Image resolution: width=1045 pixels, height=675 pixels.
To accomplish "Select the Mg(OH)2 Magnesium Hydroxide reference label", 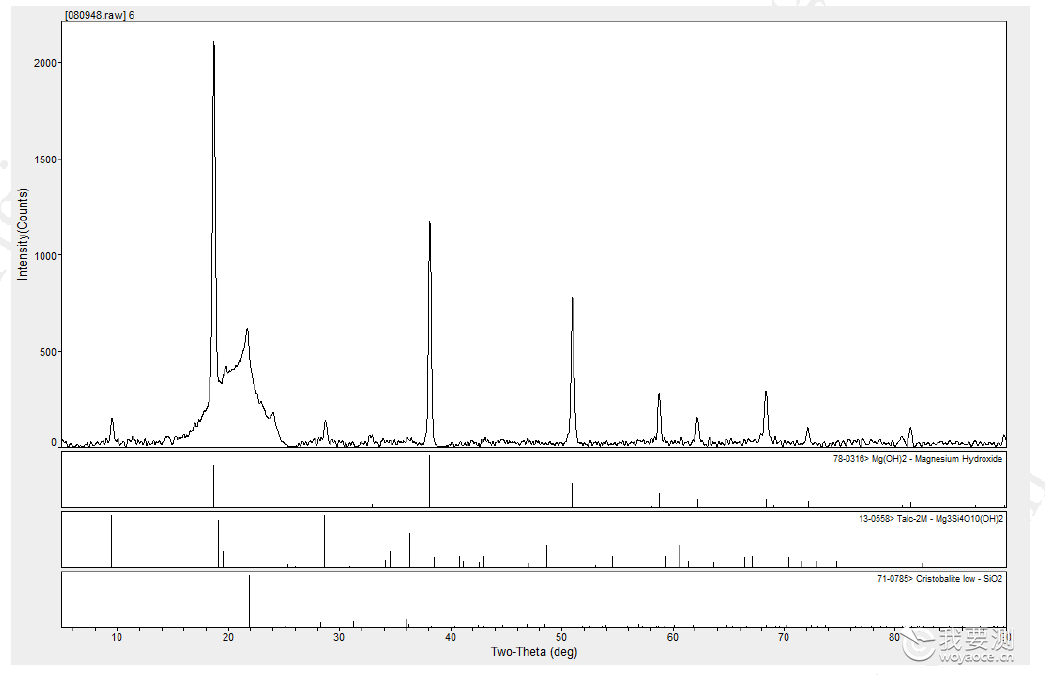I will 917,458.
